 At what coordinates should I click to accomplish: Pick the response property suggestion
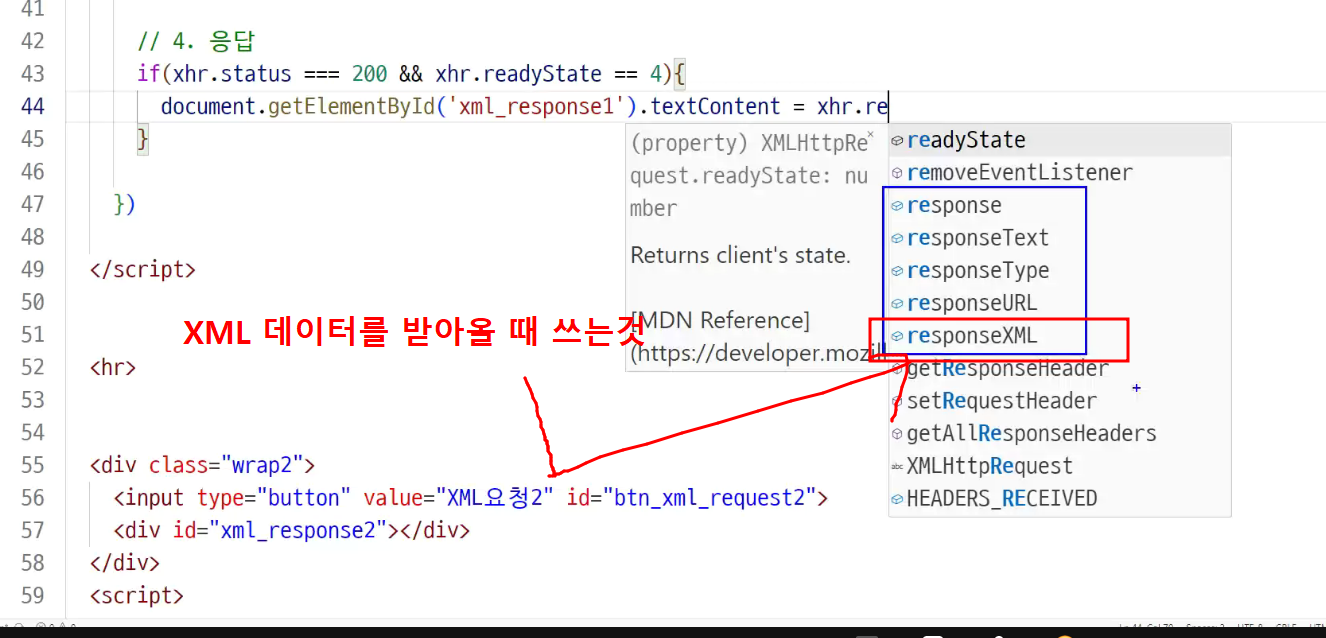click(x=1059, y=205)
